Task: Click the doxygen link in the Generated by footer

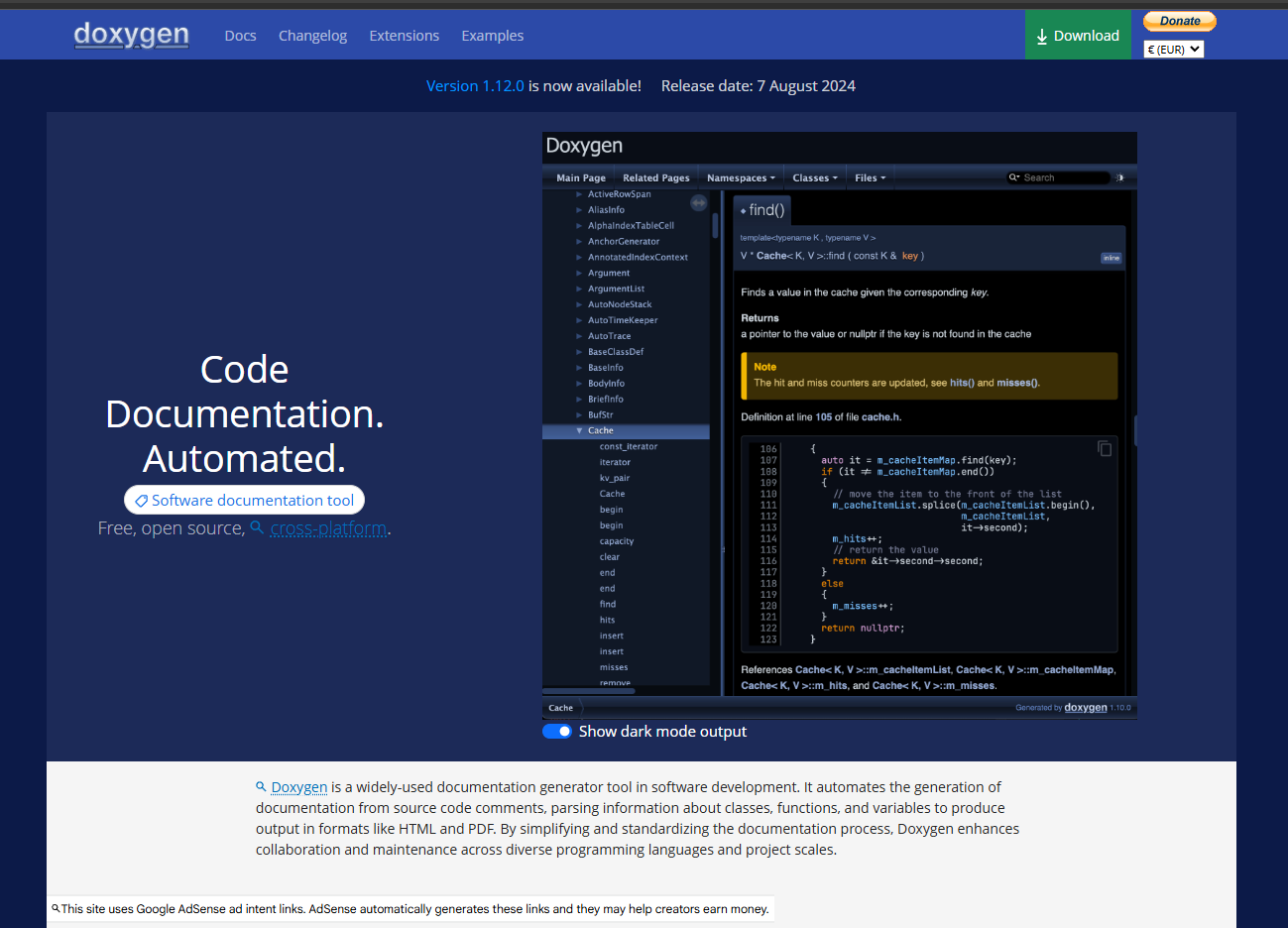Action: pos(1086,708)
